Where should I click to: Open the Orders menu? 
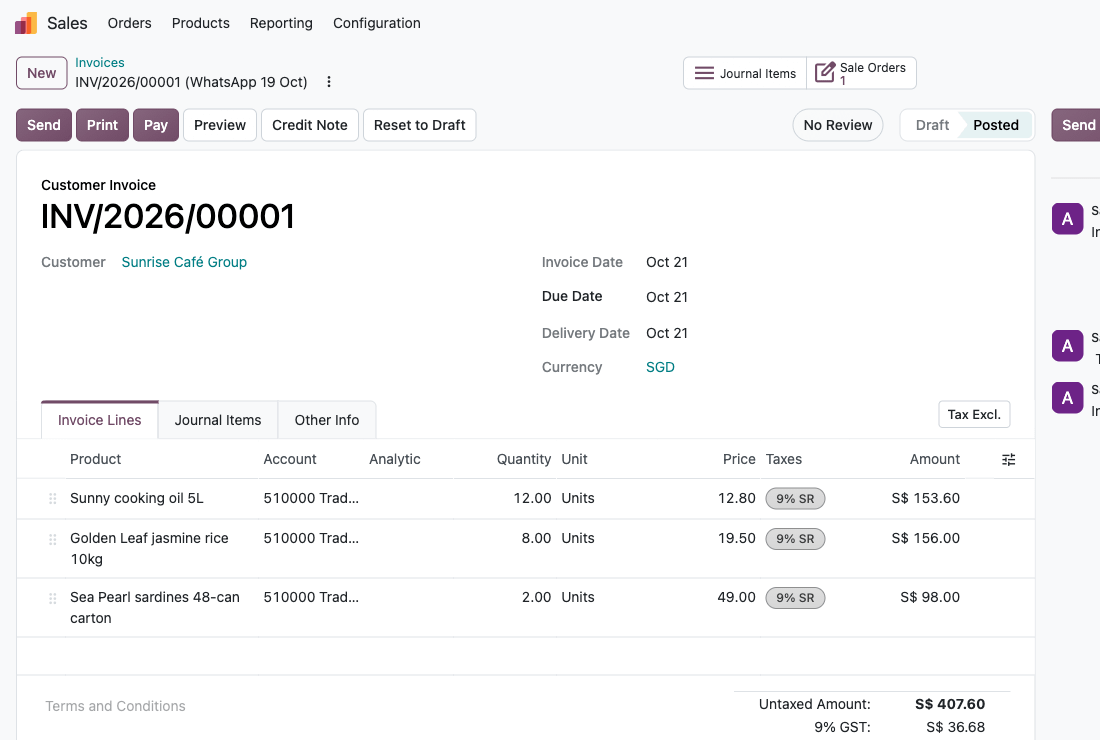coord(129,23)
